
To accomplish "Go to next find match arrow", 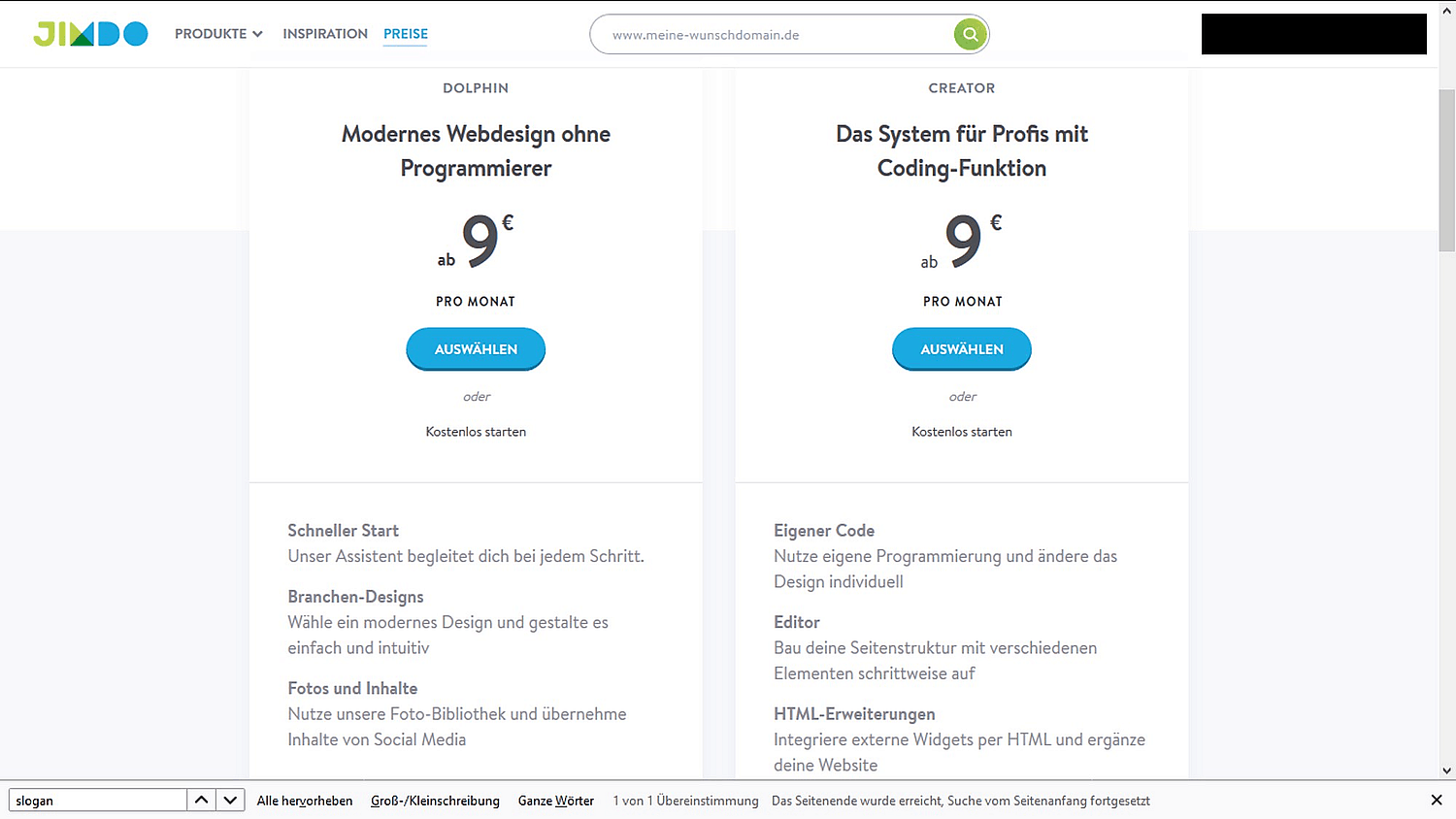I will click(x=230, y=801).
